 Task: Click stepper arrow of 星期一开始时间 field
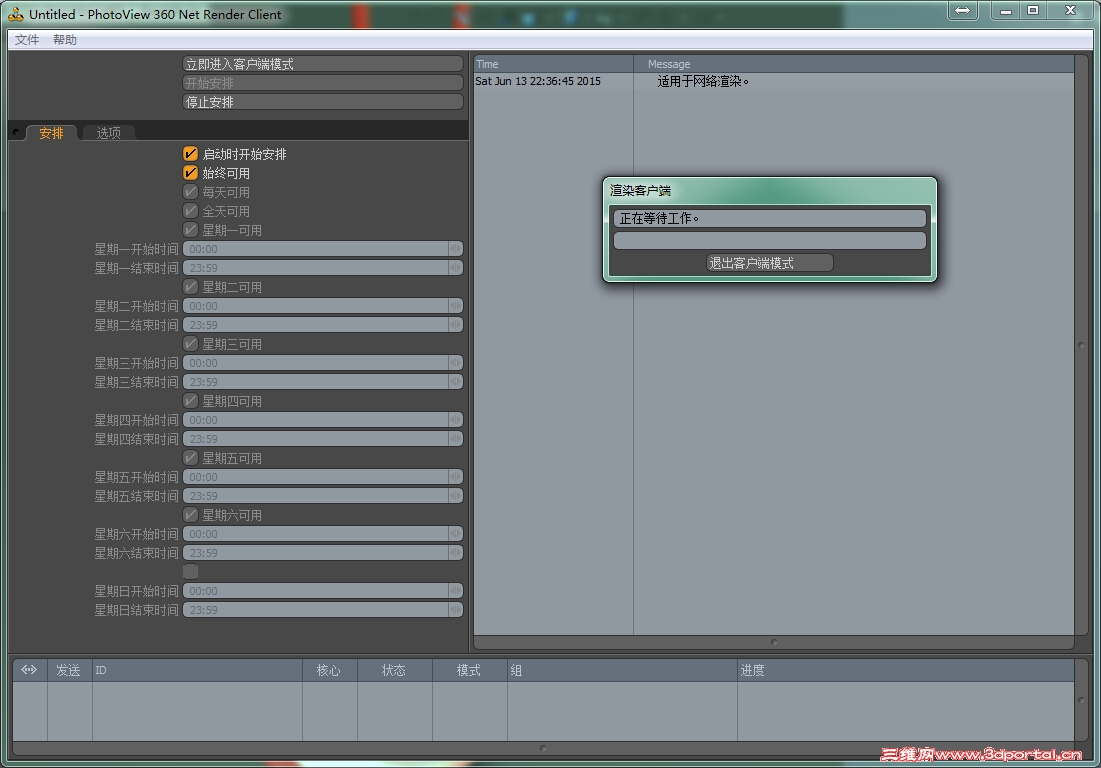[x=456, y=249]
